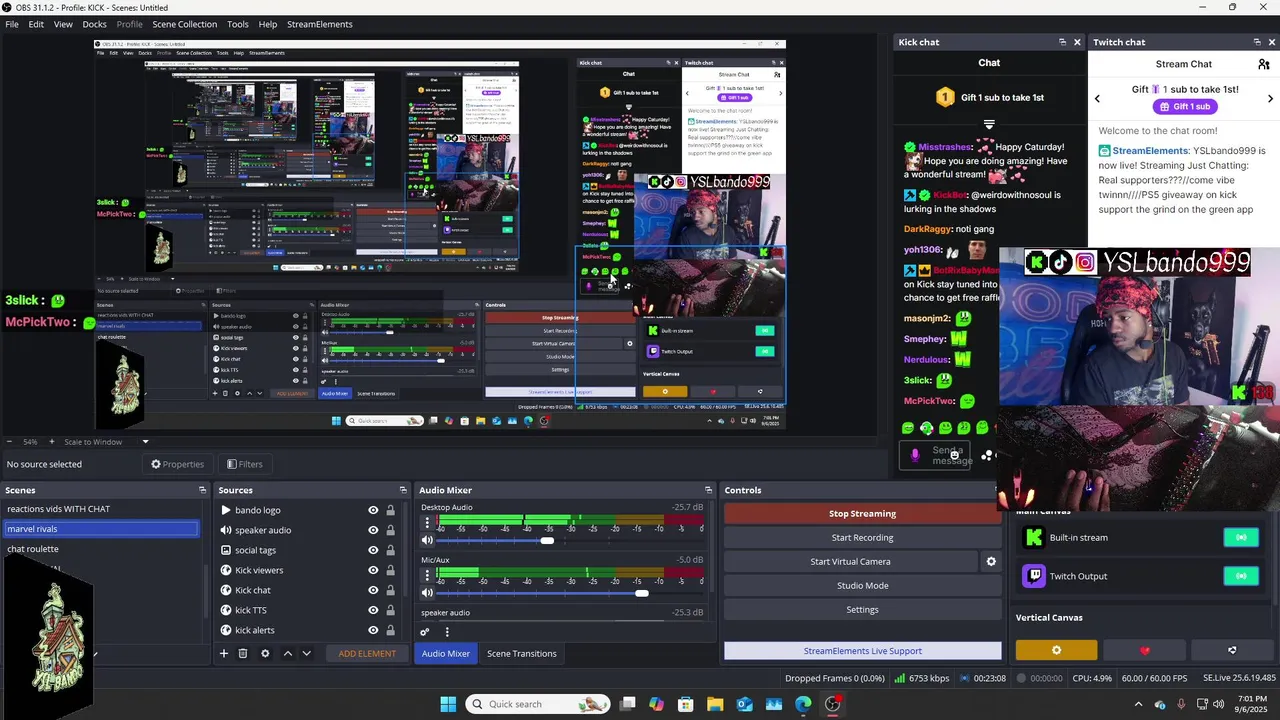Open Windows Start menu
1280x720 pixels.
coord(448,704)
